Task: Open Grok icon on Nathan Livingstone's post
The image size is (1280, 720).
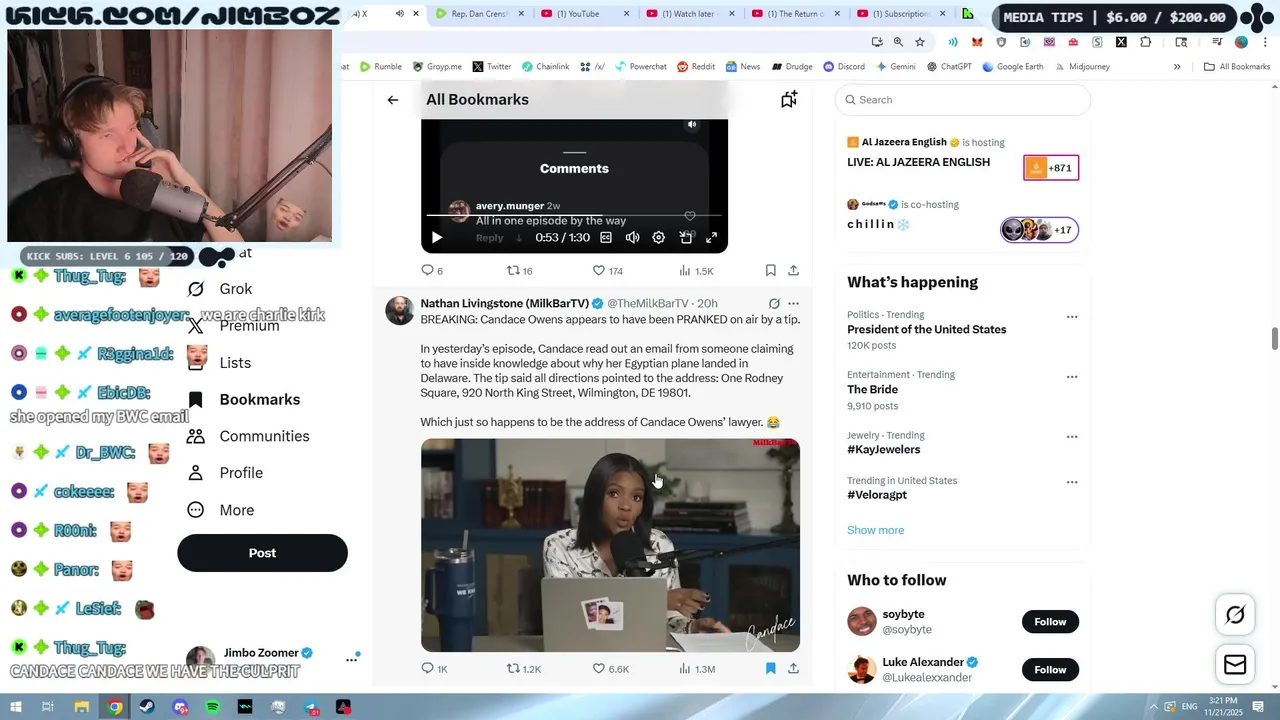Action: tap(774, 303)
